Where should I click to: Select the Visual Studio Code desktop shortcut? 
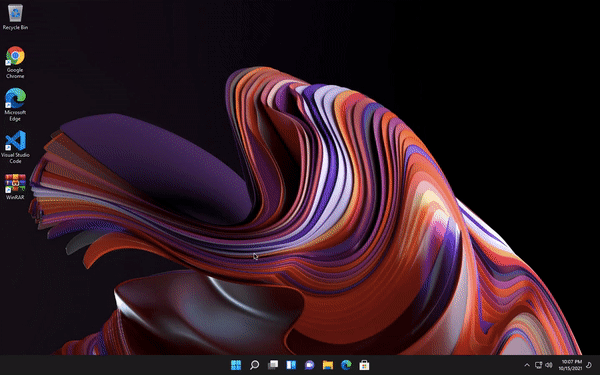point(15,147)
